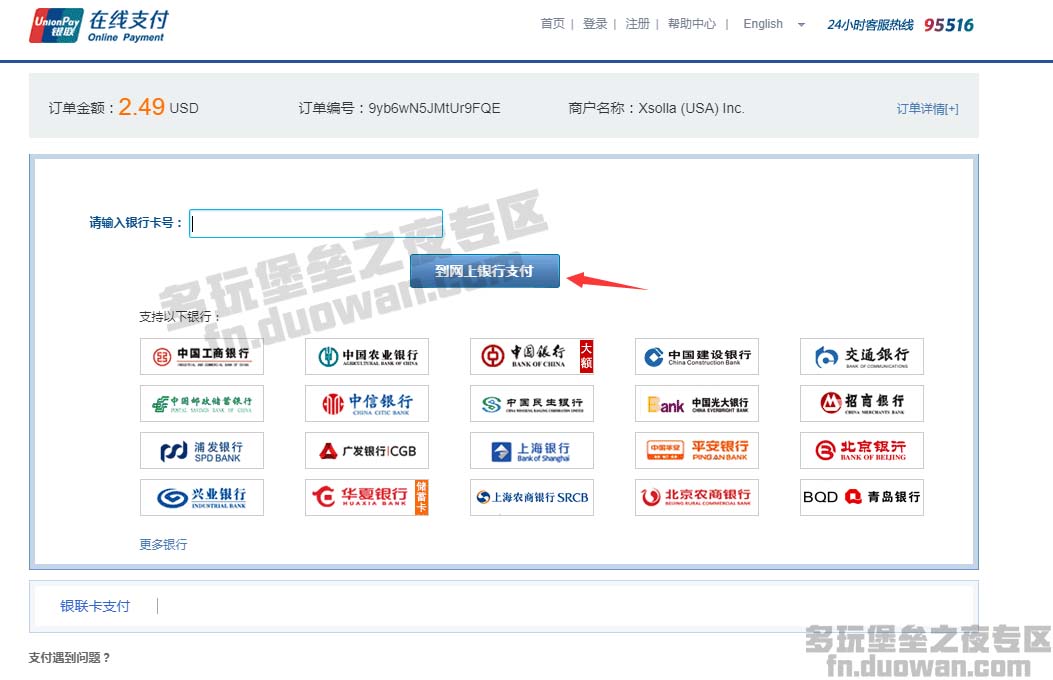This screenshot has height=680, width=1053.
Task: Choose Agricultural Bank of China logo
Action: [367, 356]
